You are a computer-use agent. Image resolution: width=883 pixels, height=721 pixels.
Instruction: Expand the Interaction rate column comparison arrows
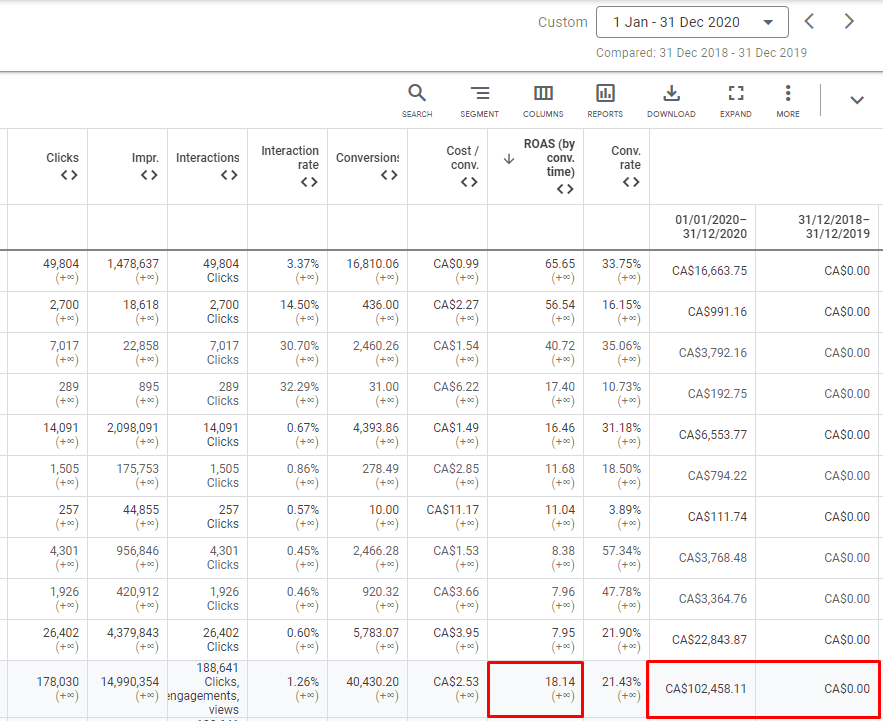[x=309, y=182]
